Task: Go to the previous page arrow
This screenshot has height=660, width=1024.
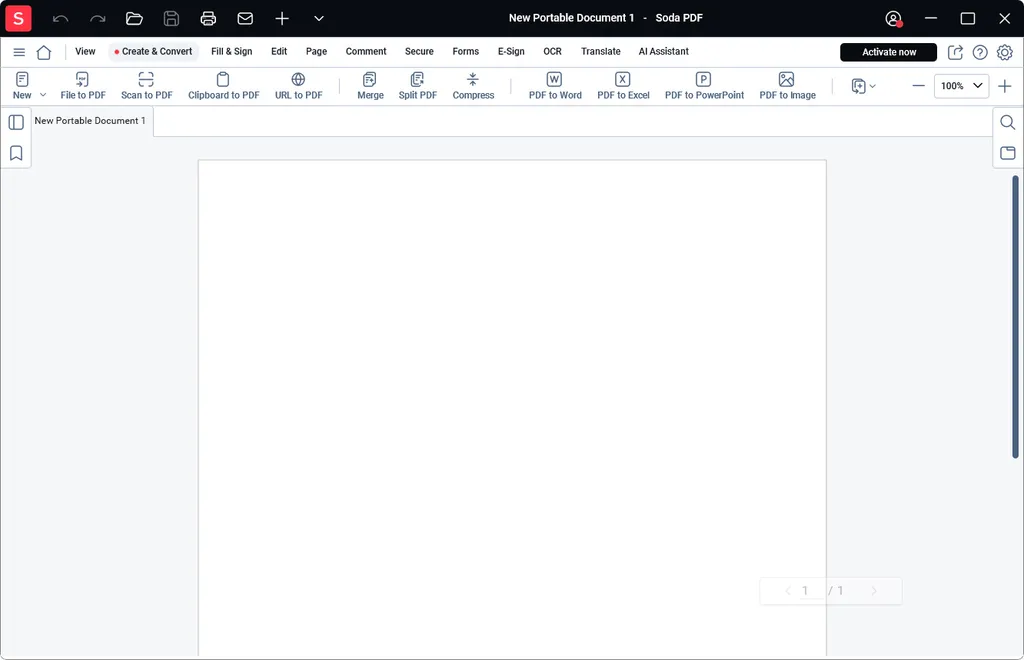Action: (788, 591)
